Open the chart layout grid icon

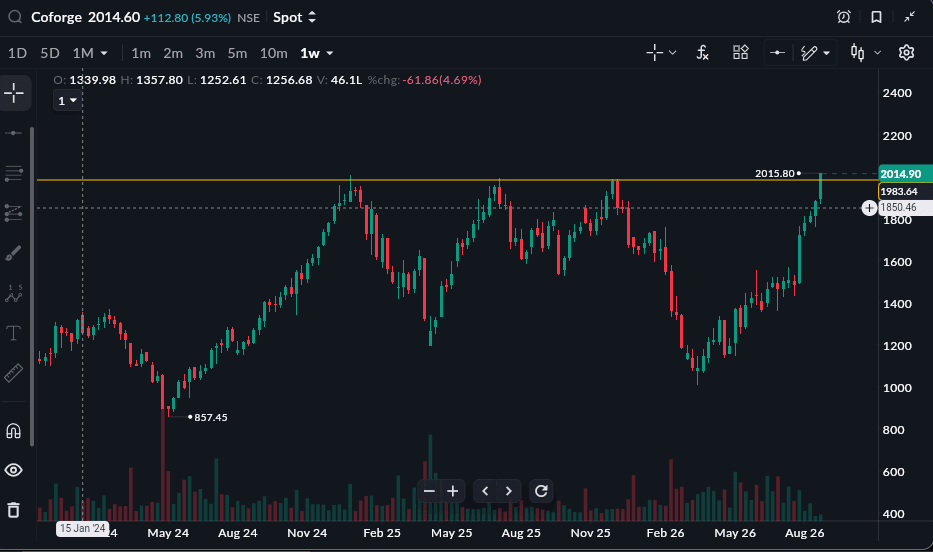point(740,53)
